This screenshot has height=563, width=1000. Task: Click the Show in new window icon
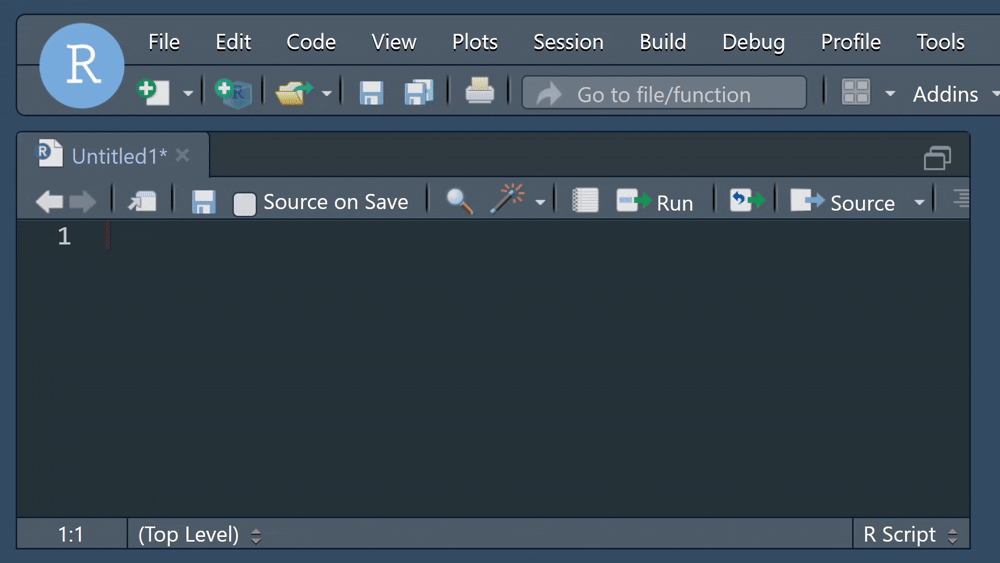click(x=142, y=201)
